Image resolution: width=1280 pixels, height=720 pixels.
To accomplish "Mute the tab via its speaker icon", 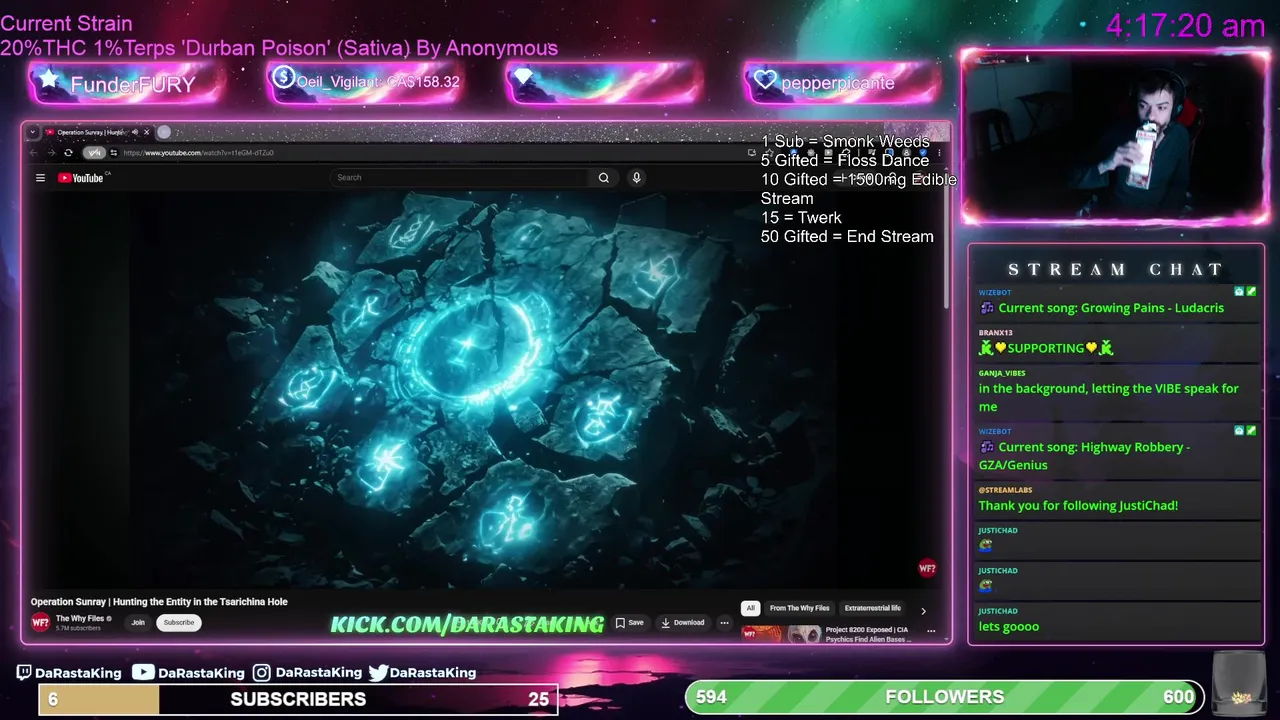I will click(135, 132).
